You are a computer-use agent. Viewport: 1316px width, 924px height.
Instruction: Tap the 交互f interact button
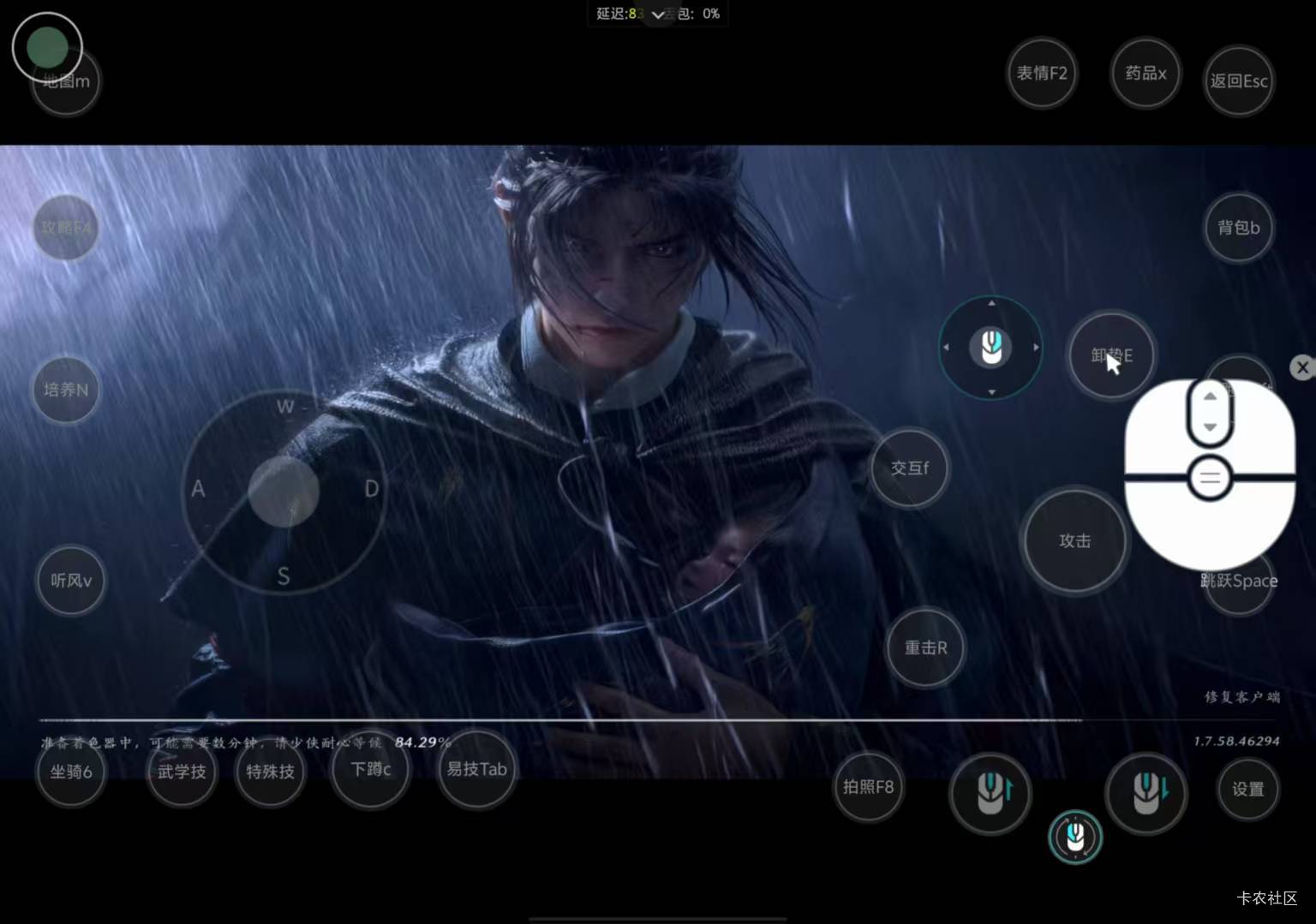click(910, 468)
